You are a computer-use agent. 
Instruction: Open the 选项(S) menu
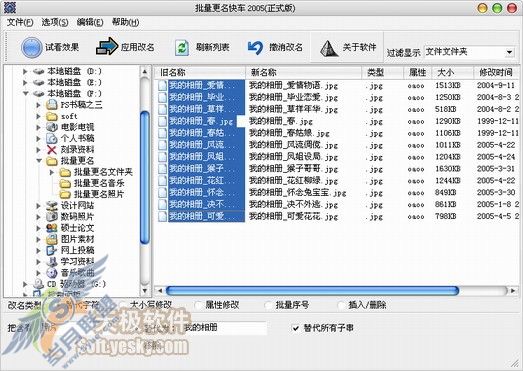click(55, 22)
